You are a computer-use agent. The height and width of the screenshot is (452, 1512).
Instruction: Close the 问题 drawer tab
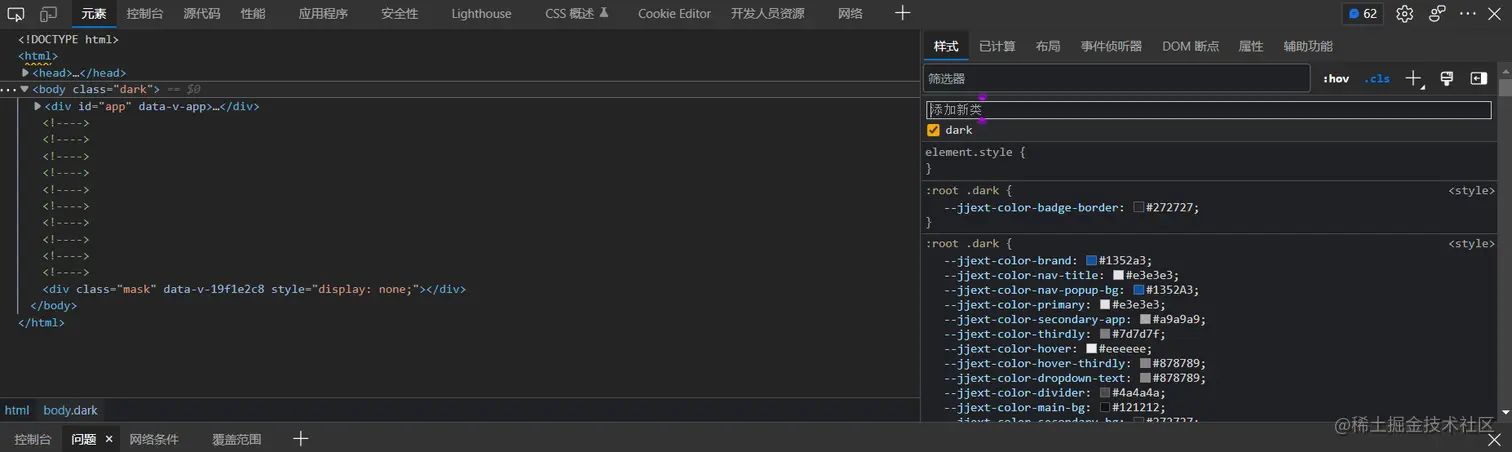coord(109,439)
